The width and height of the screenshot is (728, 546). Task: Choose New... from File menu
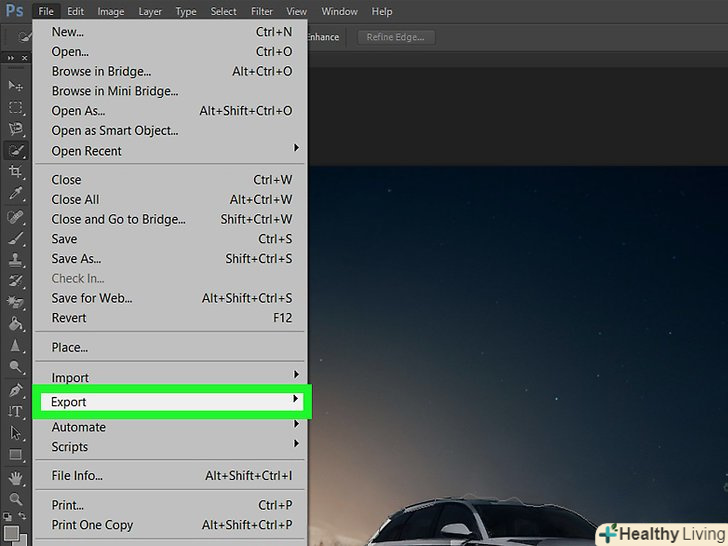tap(170, 32)
